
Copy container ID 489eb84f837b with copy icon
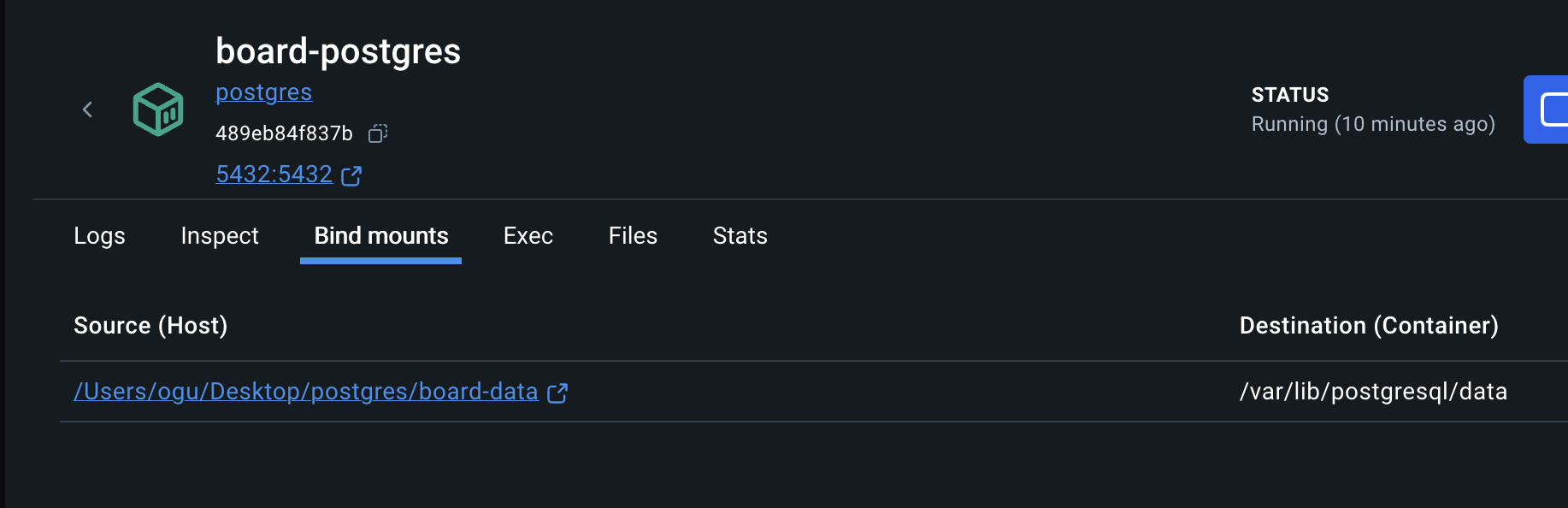click(378, 133)
